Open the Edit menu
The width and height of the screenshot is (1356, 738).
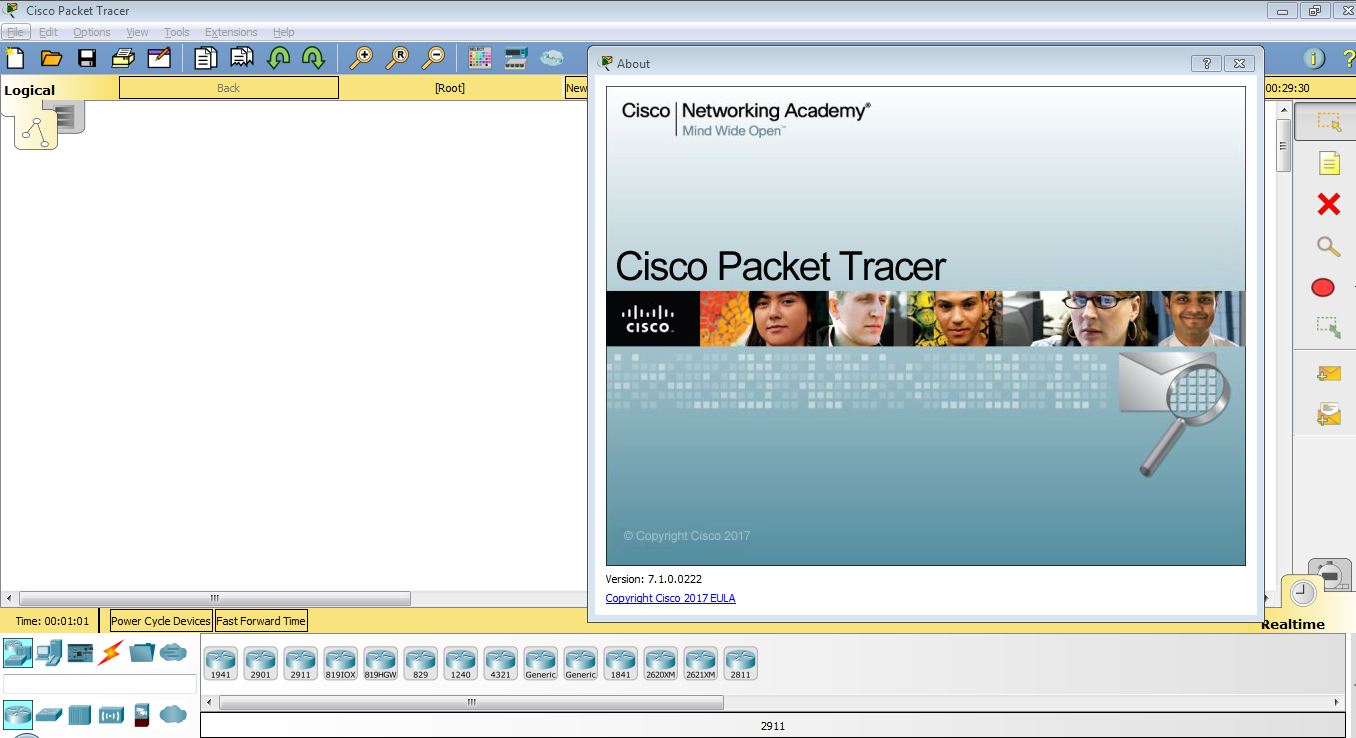pos(48,32)
